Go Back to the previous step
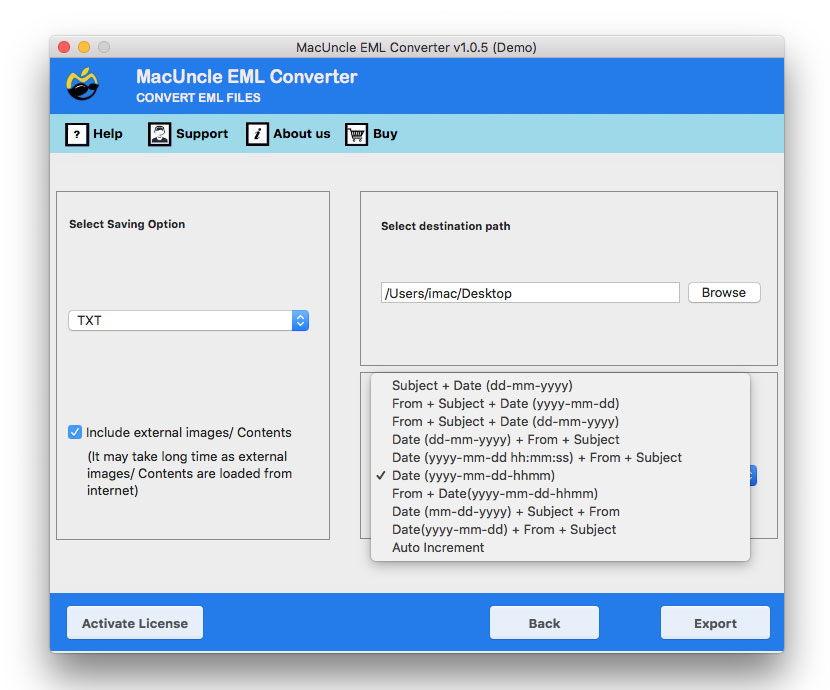Image resolution: width=830 pixels, height=690 pixels. [544, 623]
